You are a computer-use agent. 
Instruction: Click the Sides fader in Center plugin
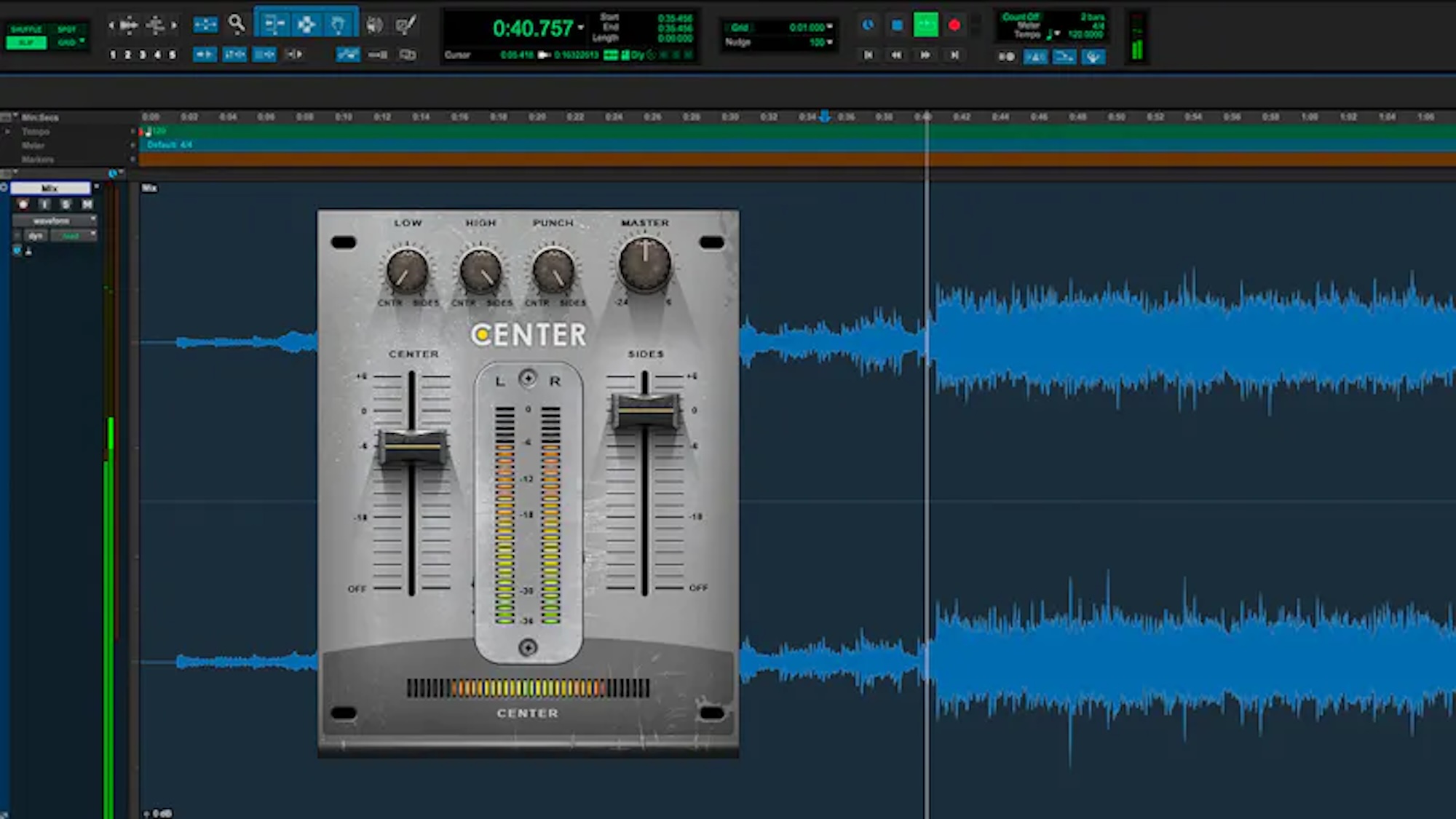pyautogui.click(x=645, y=410)
